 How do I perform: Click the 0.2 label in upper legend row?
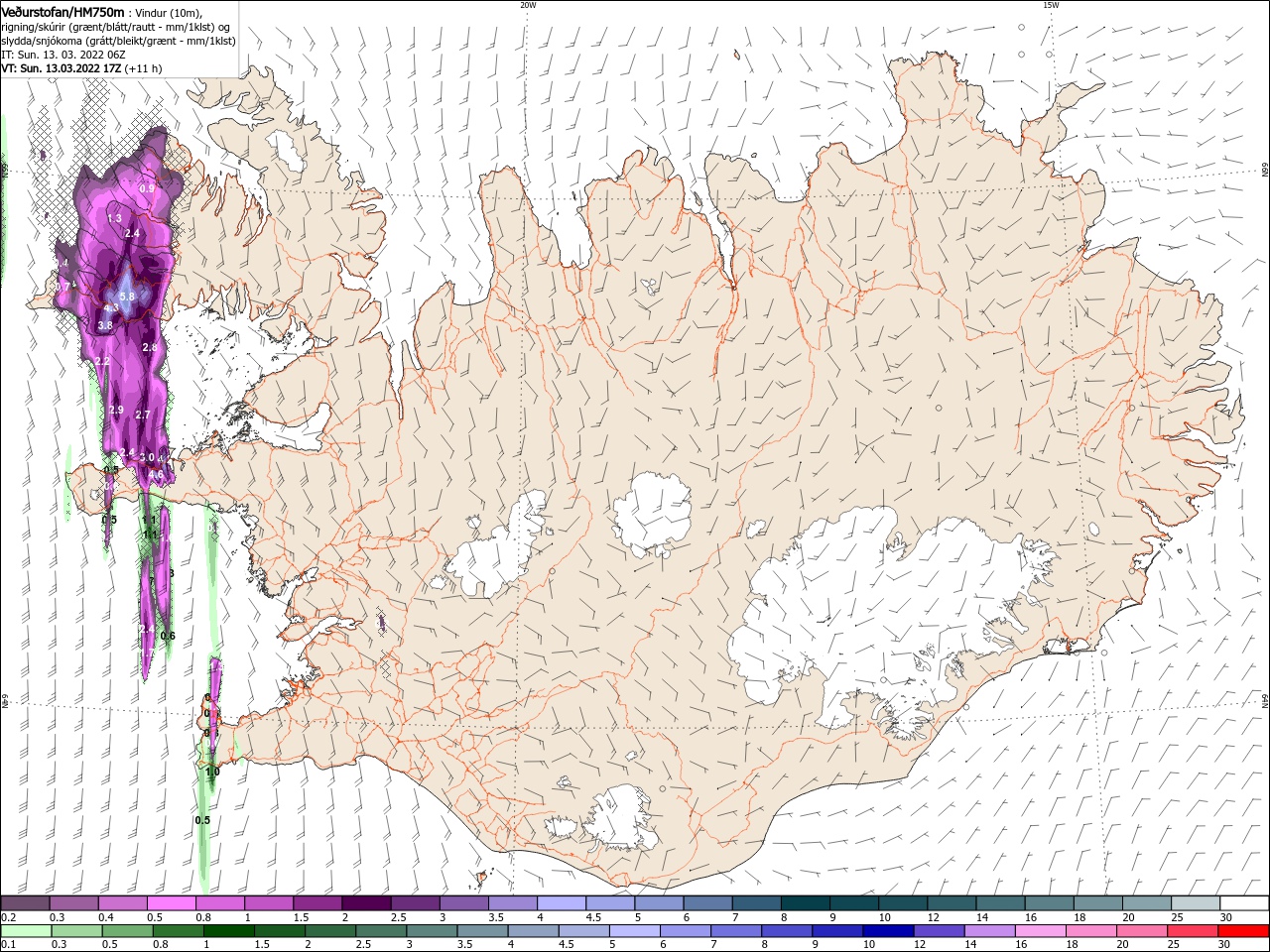click(x=7, y=917)
